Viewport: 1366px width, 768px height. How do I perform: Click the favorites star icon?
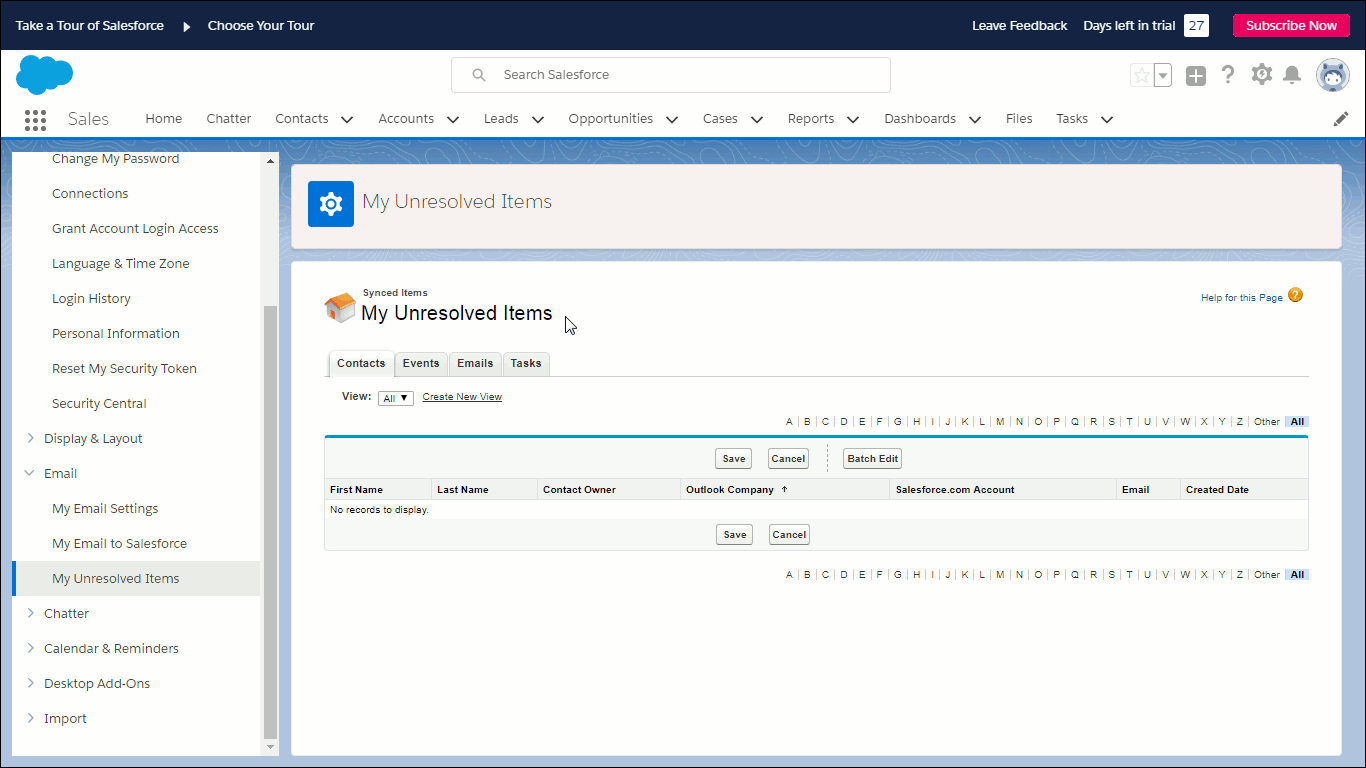pos(1141,75)
